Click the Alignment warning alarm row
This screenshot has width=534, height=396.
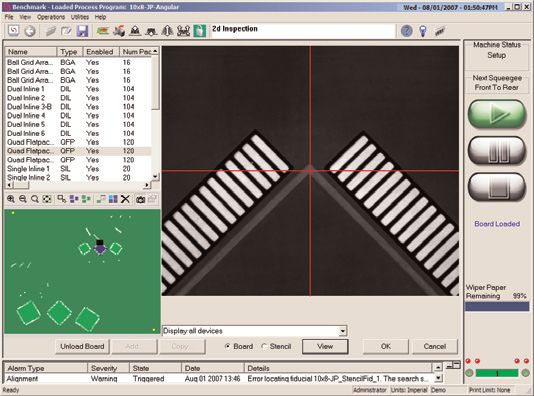point(219,379)
